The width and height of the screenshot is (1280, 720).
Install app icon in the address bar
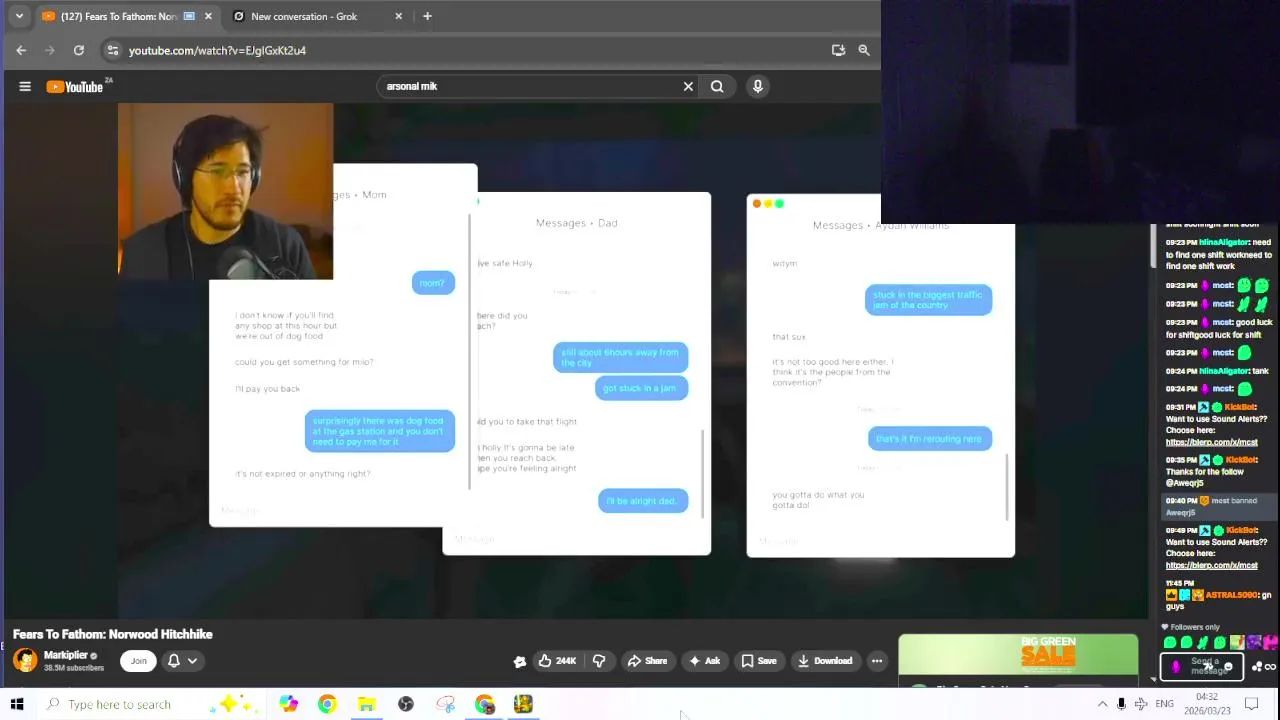click(x=838, y=50)
